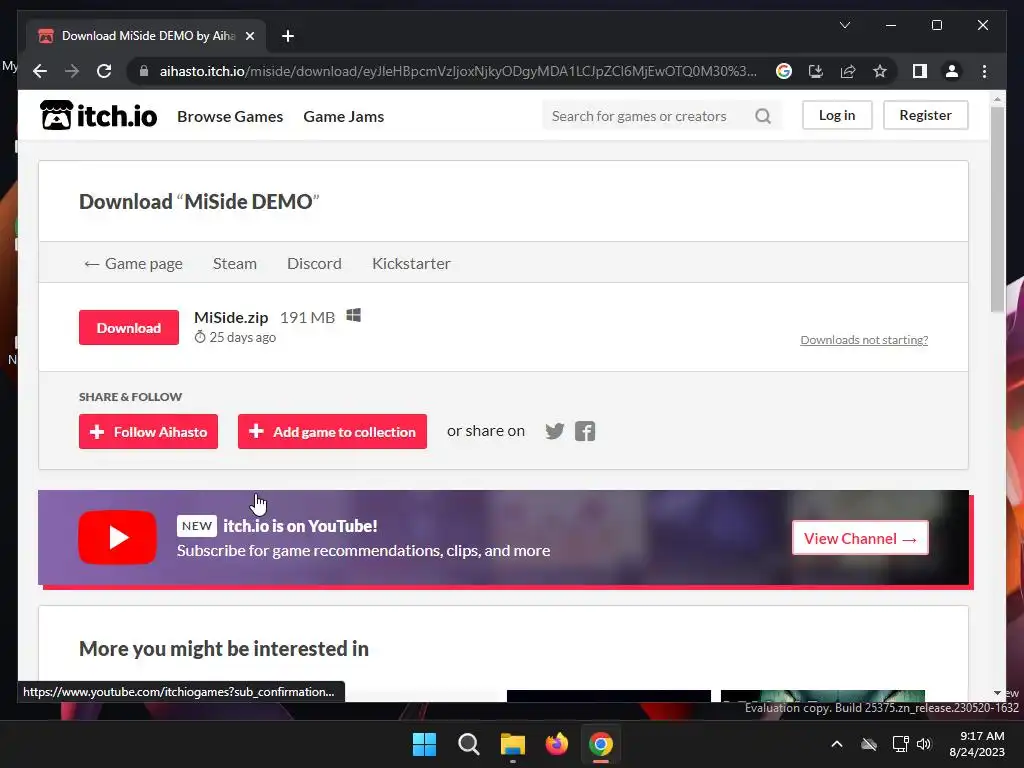Click the volume icon in system tray
Viewport: 1024px width, 768px height.
(x=923, y=744)
